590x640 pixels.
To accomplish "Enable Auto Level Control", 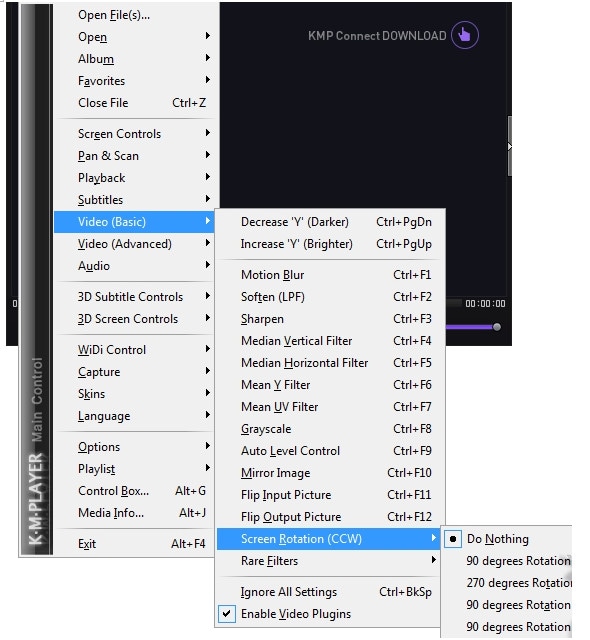I will pos(330,451).
